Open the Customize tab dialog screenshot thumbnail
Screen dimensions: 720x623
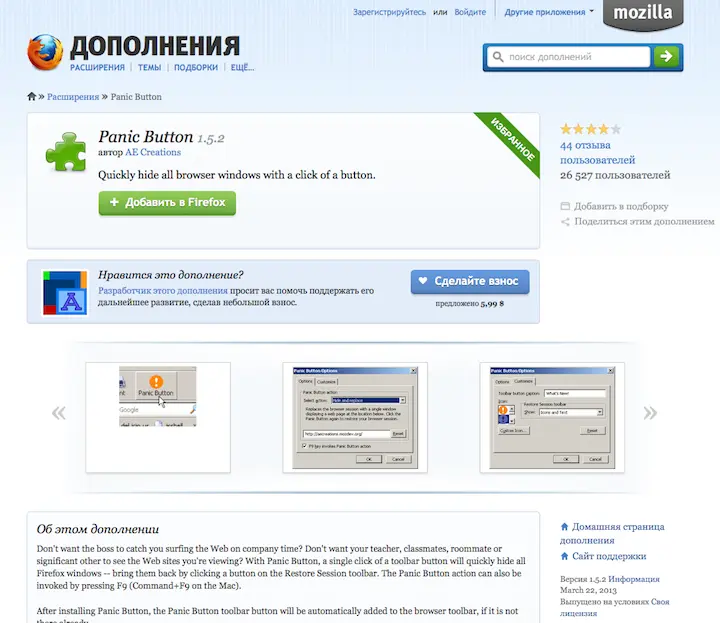(552, 417)
